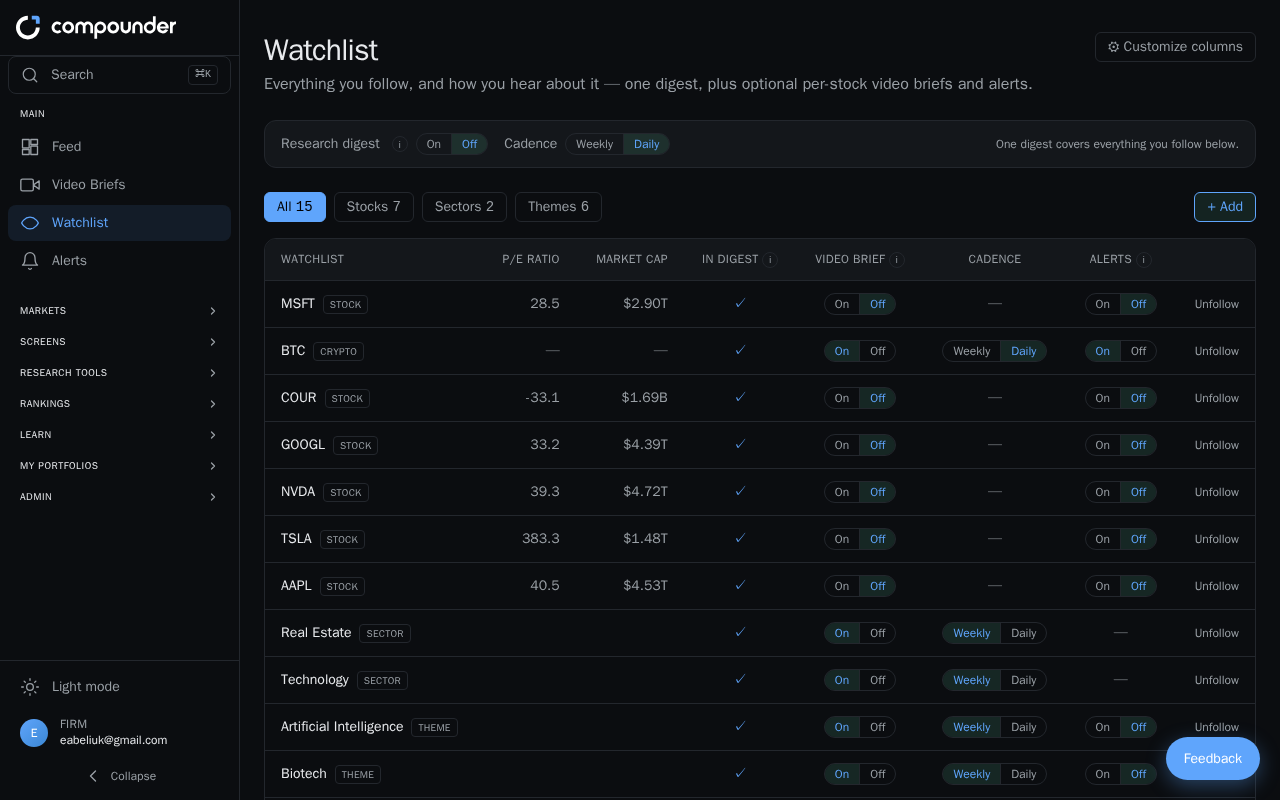Click the Compounder logo icon

coord(28,27)
